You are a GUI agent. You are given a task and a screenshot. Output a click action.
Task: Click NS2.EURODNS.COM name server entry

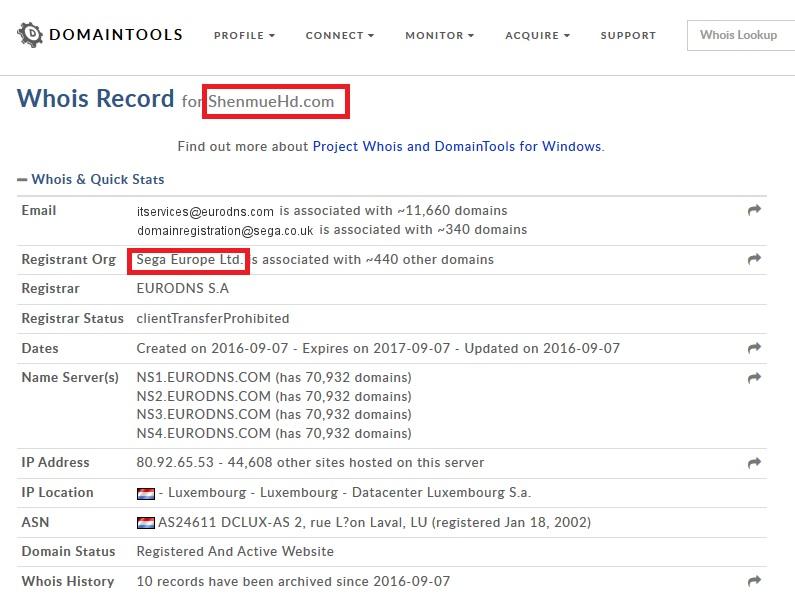point(274,396)
